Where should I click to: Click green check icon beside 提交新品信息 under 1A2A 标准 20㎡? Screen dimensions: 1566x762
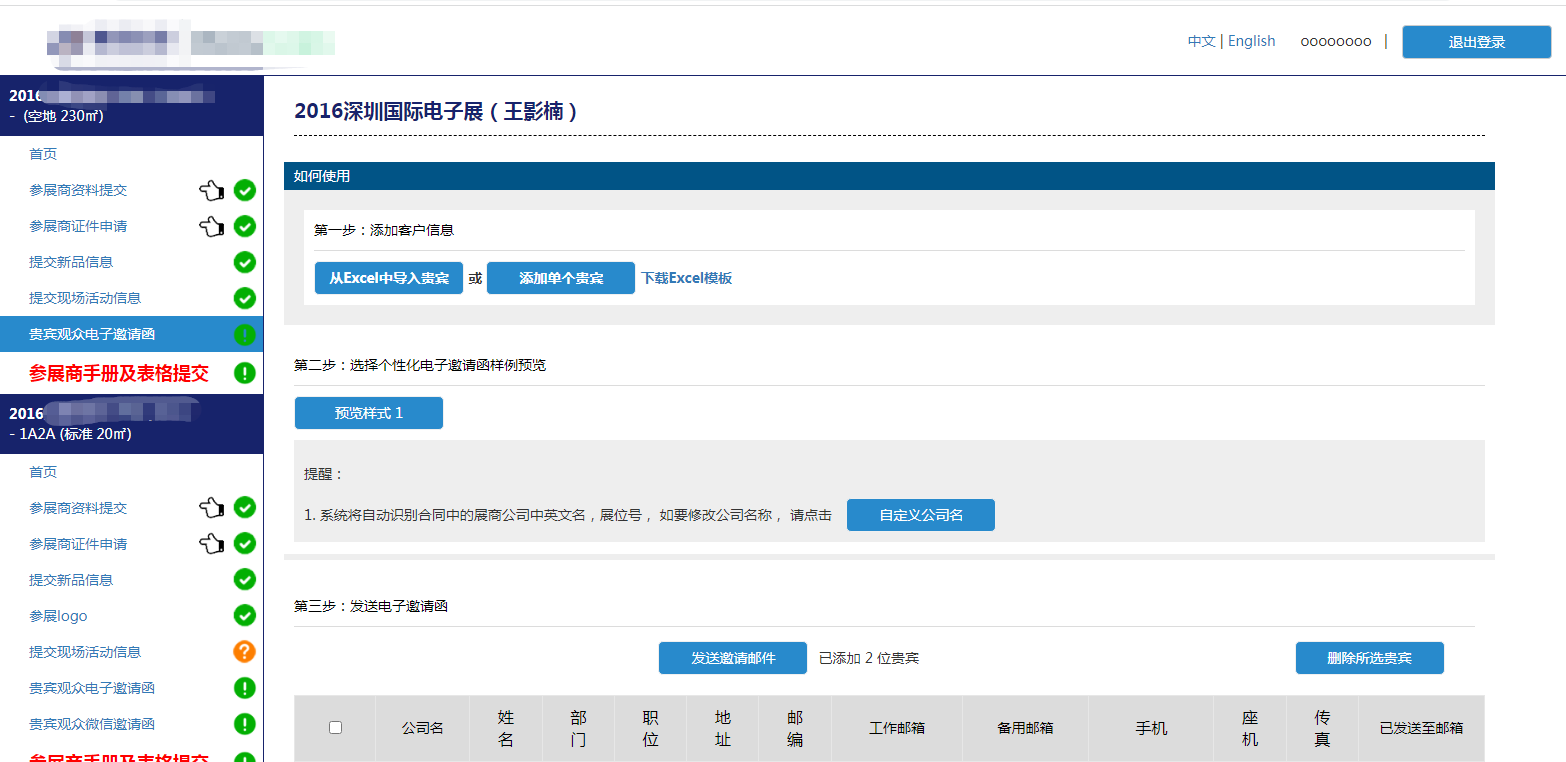pos(245,580)
